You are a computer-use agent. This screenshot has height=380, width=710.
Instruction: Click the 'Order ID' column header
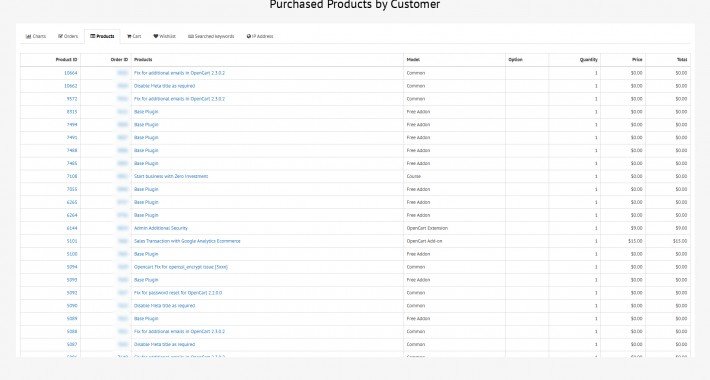click(x=120, y=60)
